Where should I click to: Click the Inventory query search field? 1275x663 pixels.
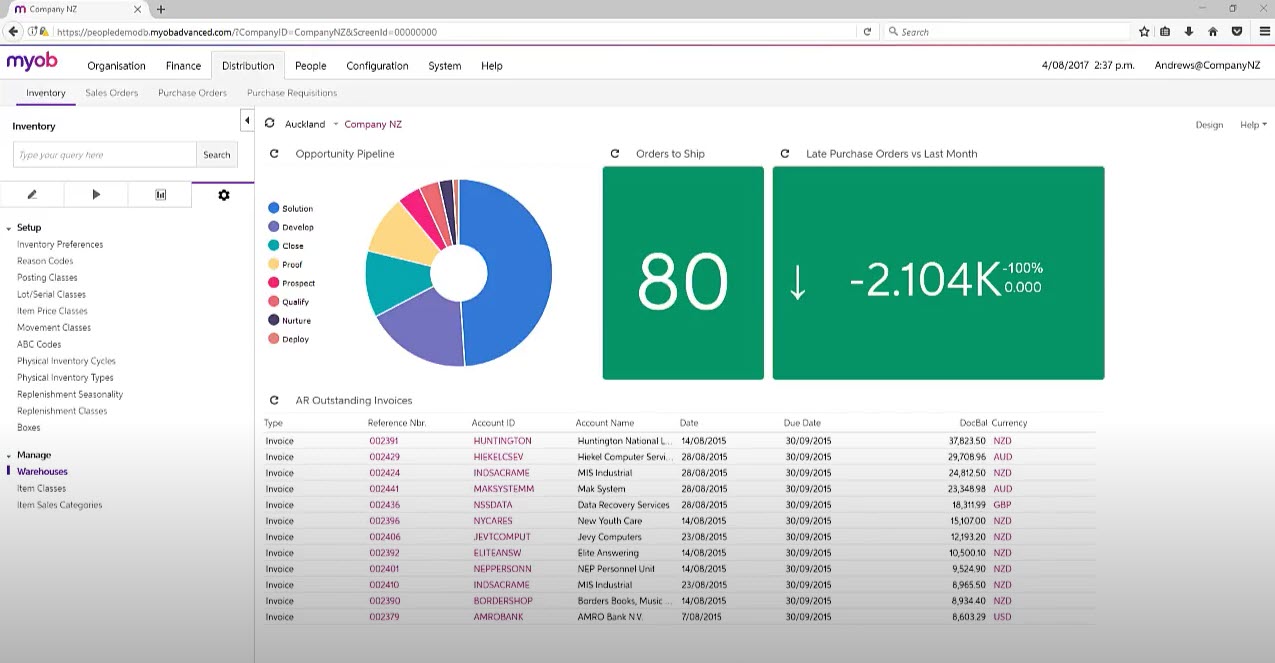105,154
